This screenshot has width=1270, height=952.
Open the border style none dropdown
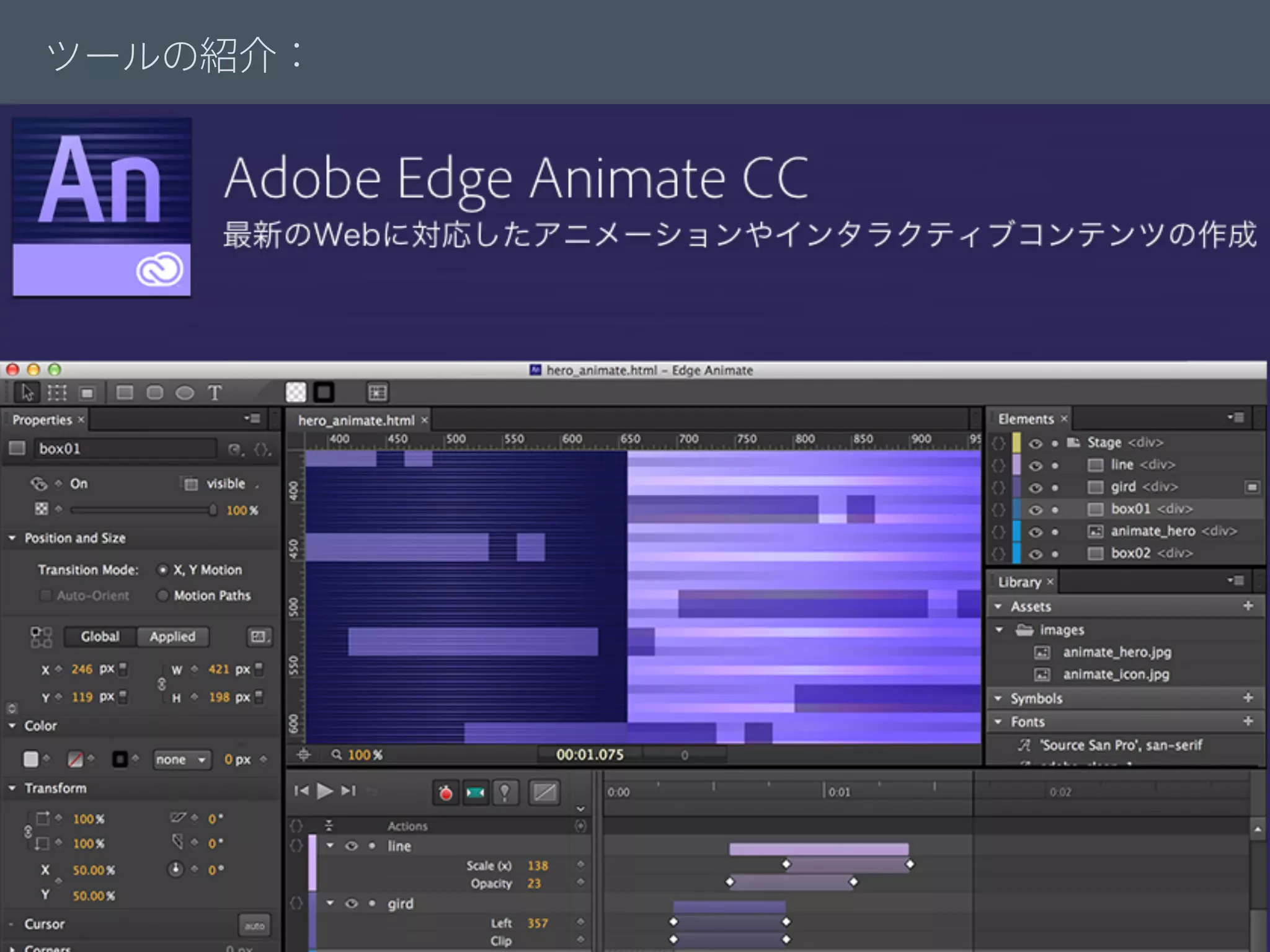tap(182, 759)
